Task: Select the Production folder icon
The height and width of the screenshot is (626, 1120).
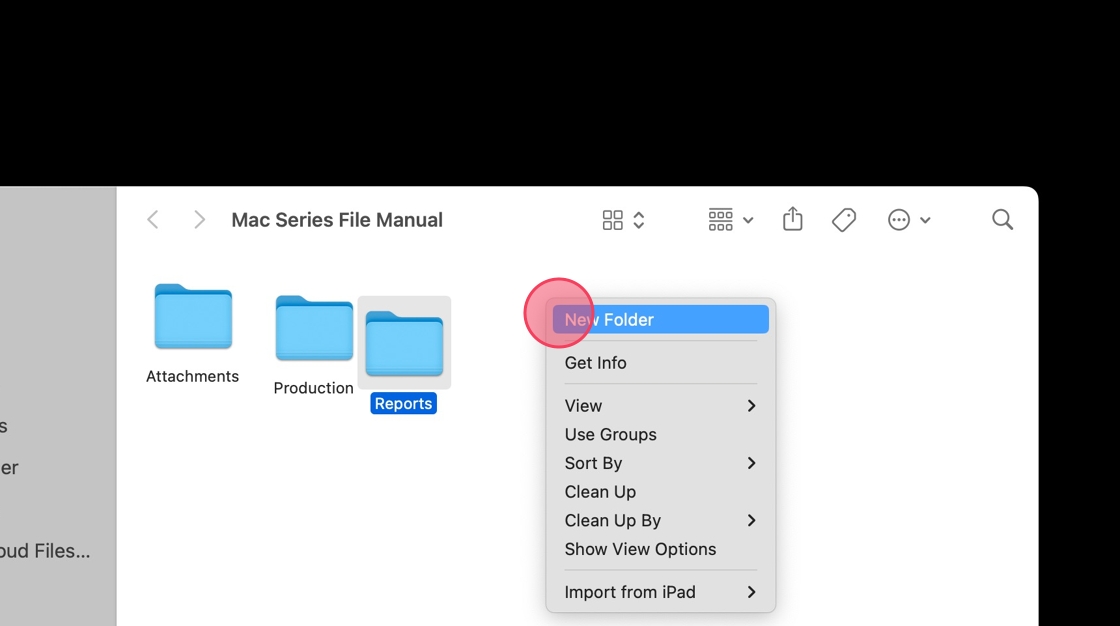Action: click(314, 329)
